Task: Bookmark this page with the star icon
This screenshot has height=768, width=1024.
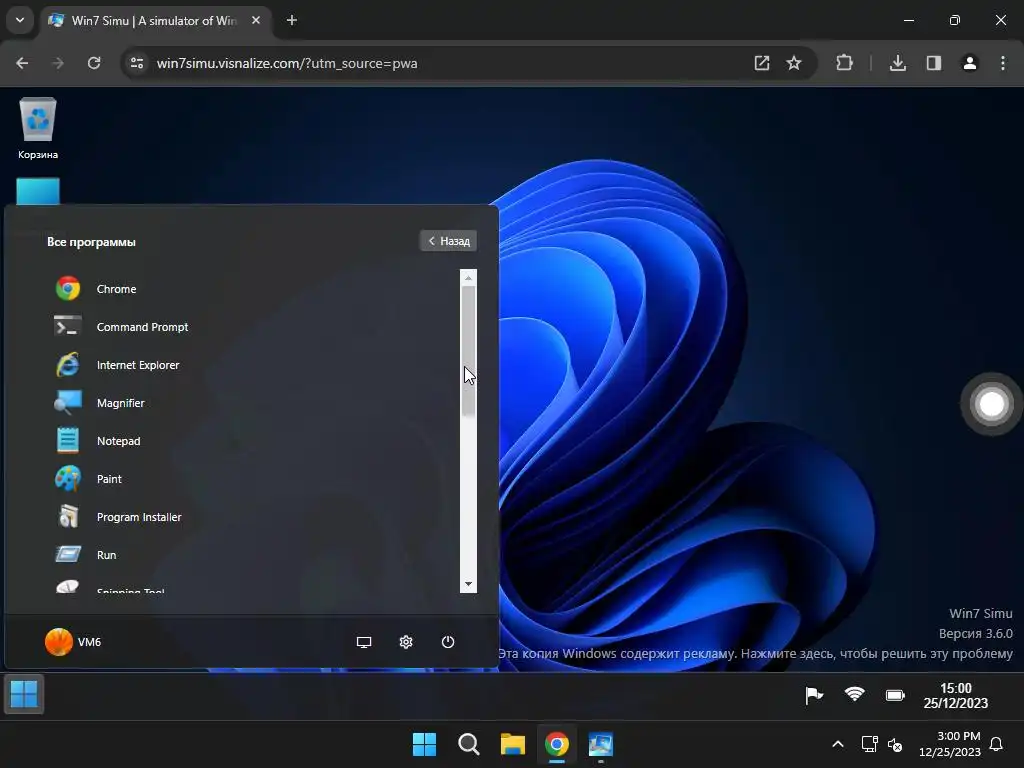Action: tap(793, 63)
